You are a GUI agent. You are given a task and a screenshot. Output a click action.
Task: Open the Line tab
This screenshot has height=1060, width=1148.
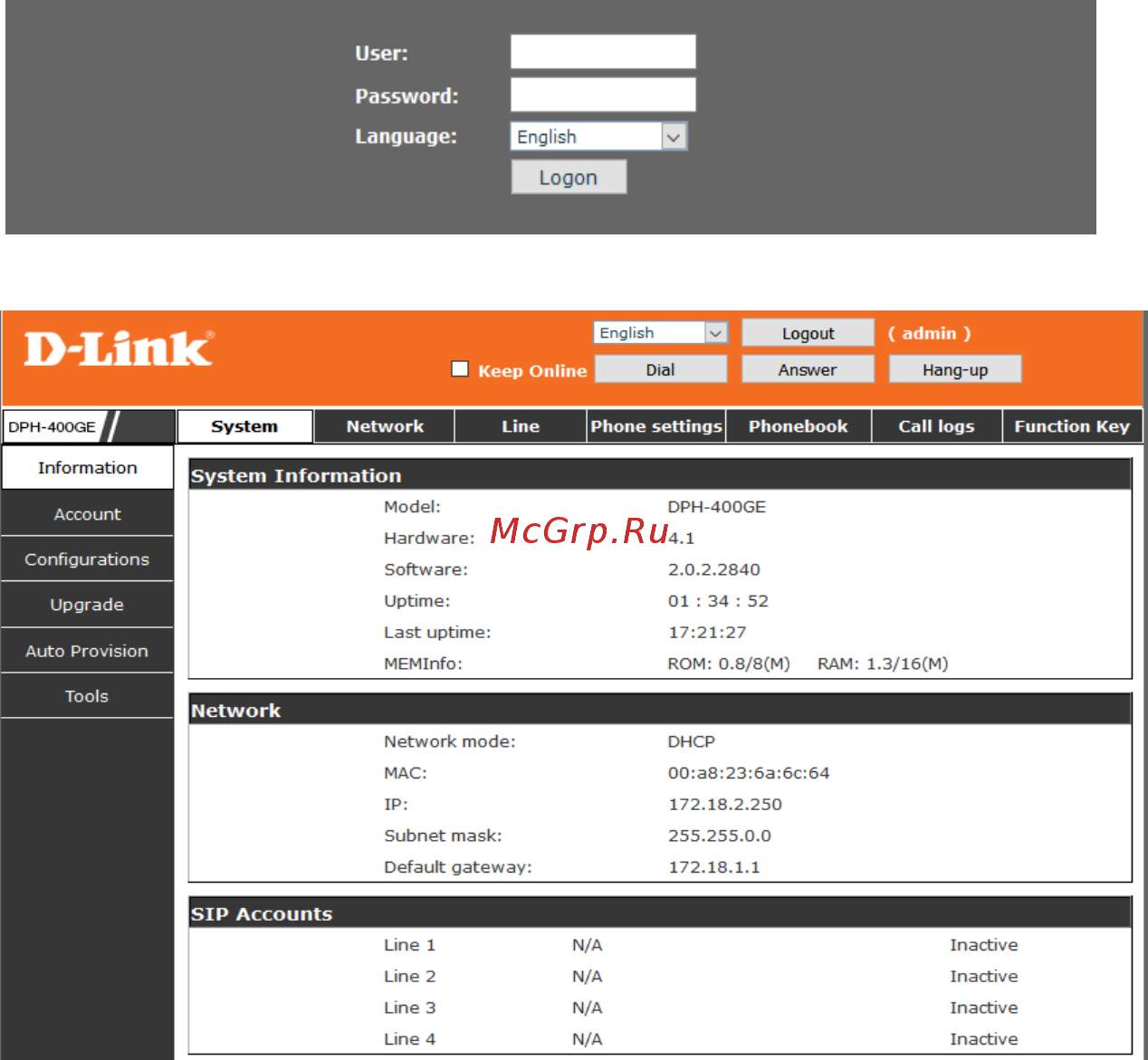521,426
